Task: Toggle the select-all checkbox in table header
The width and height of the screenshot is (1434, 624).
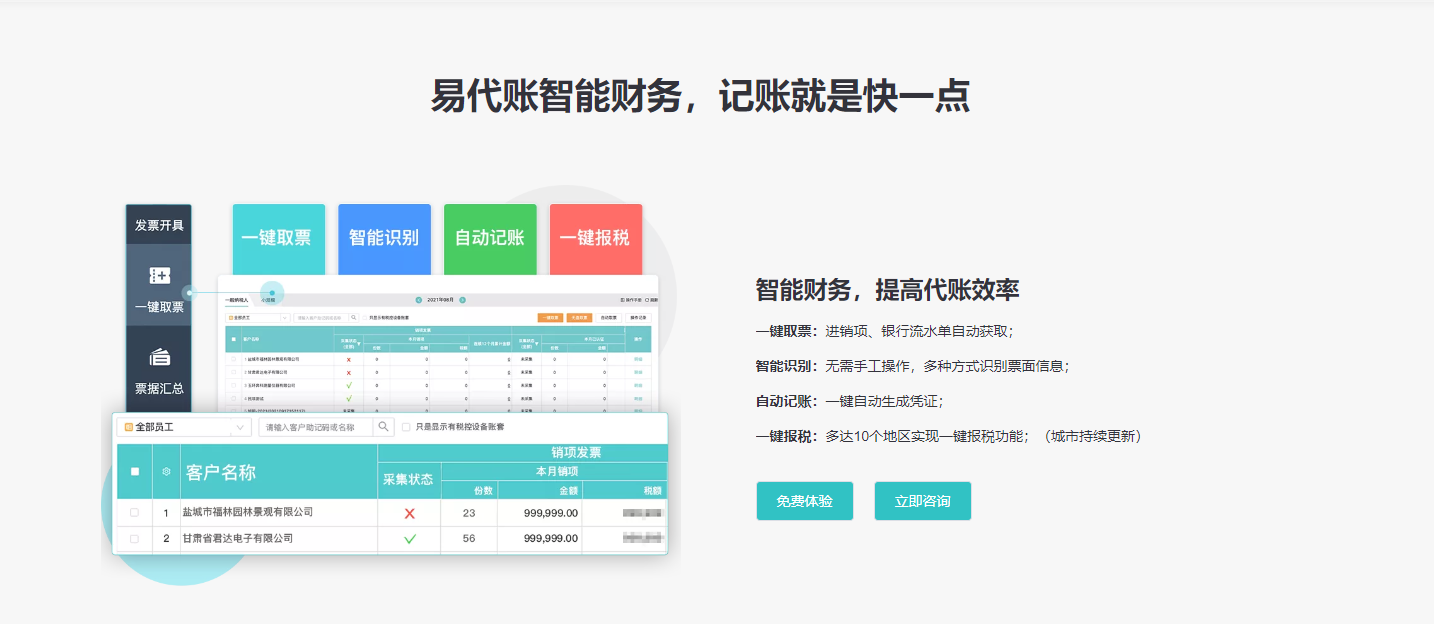Action: [135, 471]
